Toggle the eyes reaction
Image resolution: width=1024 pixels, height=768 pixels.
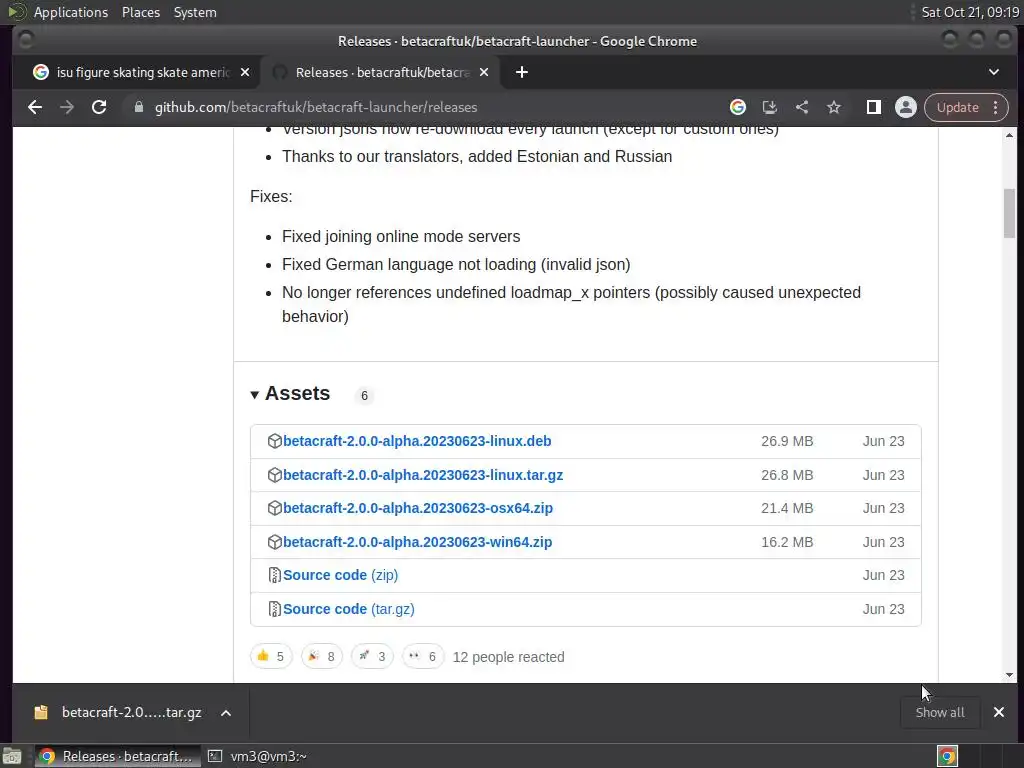click(x=423, y=656)
